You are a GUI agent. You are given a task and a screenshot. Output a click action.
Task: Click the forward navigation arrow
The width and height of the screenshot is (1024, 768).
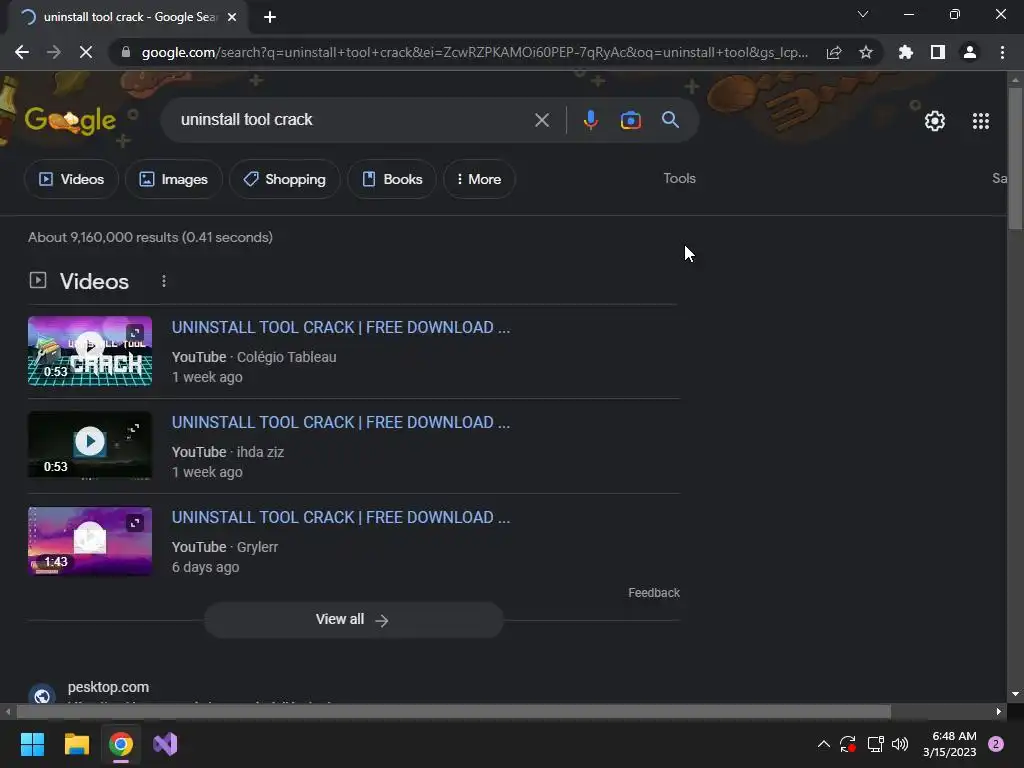(54, 52)
